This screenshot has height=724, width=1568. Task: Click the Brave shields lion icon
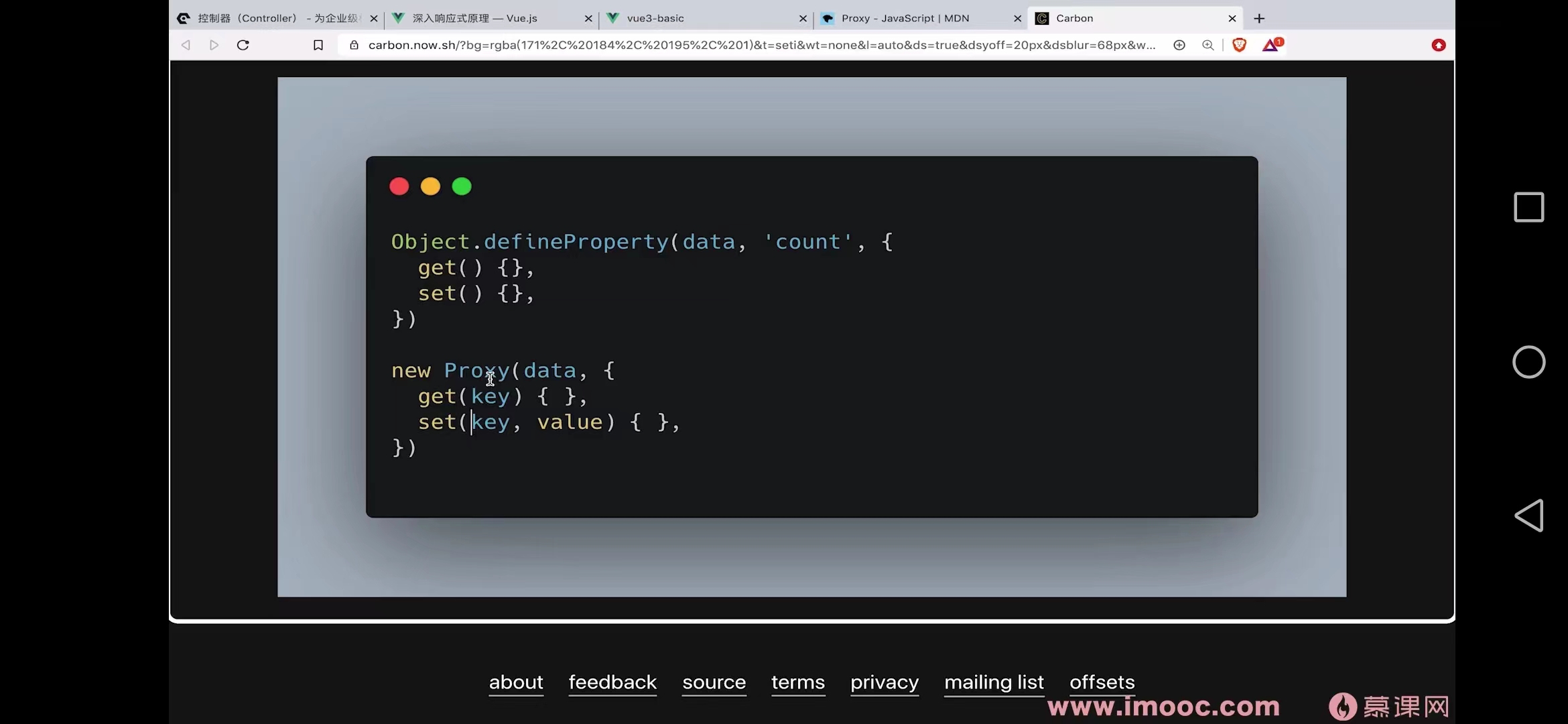pyautogui.click(x=1239, y=45)
